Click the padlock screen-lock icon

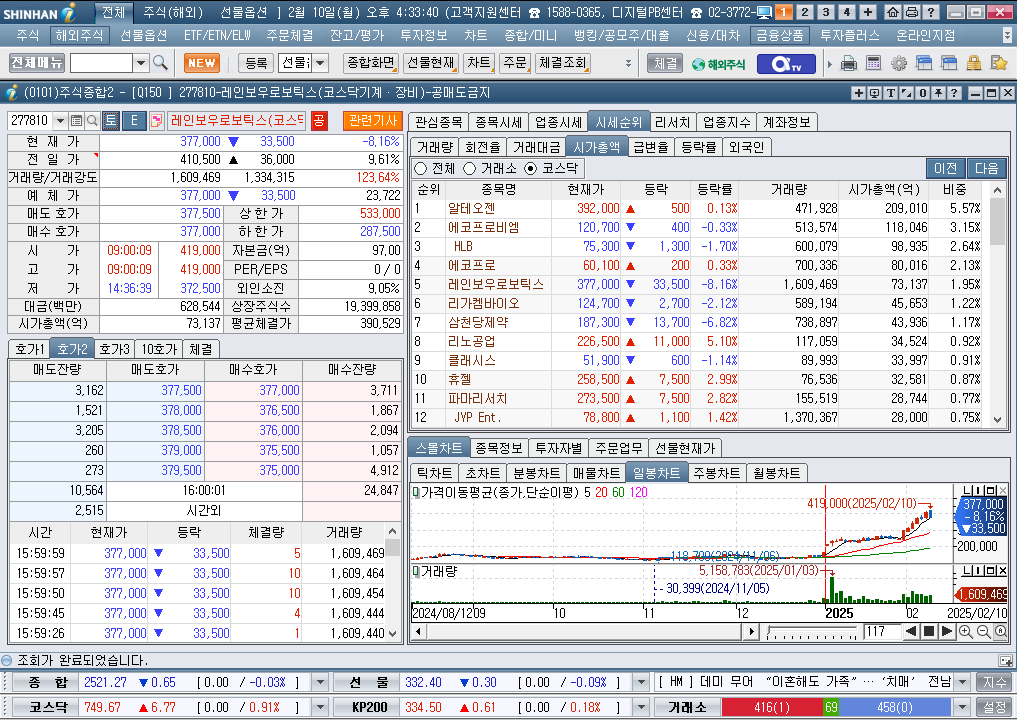974,64
